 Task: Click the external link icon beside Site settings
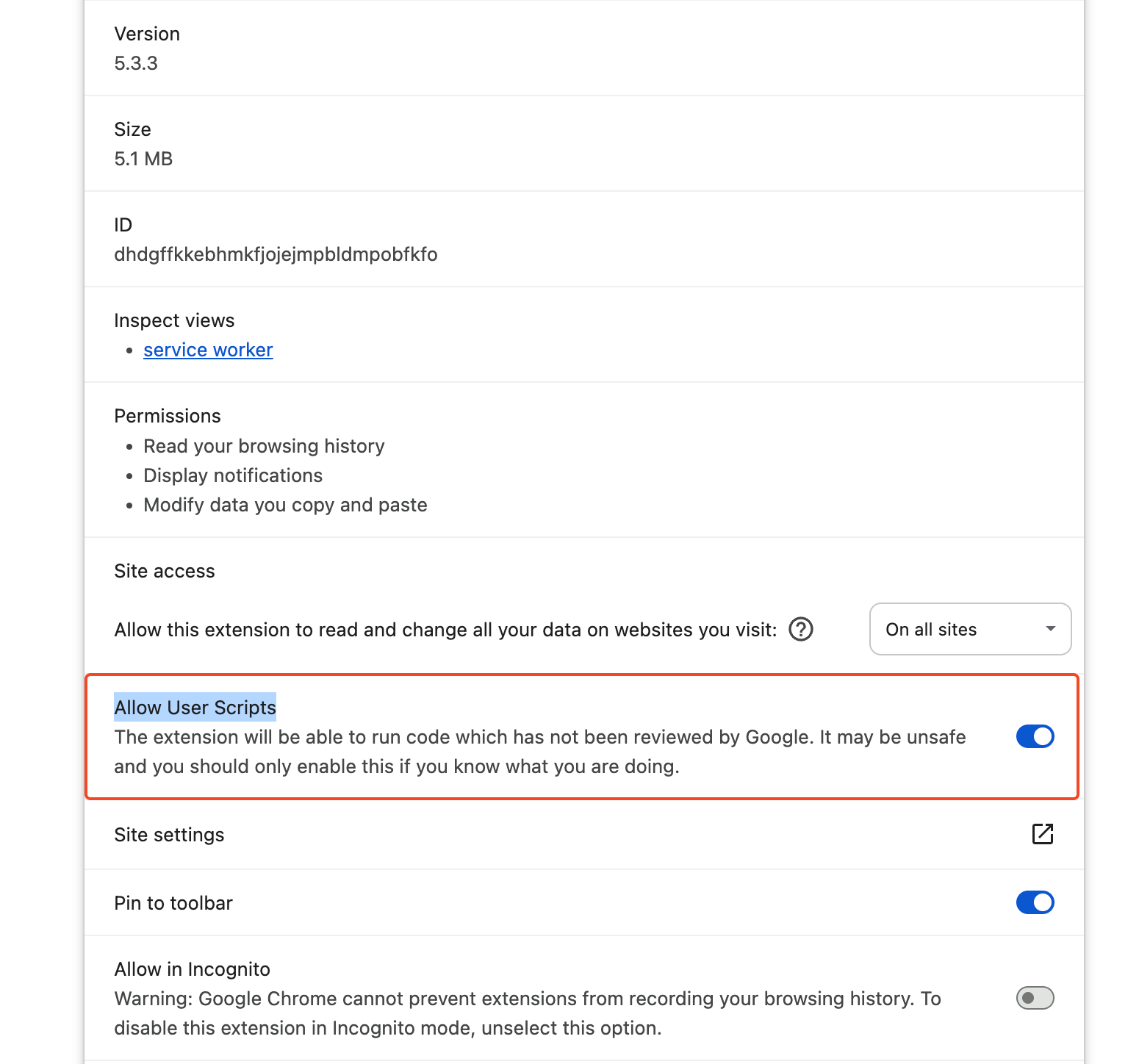pyautogui.click(x=1043, y=834)
